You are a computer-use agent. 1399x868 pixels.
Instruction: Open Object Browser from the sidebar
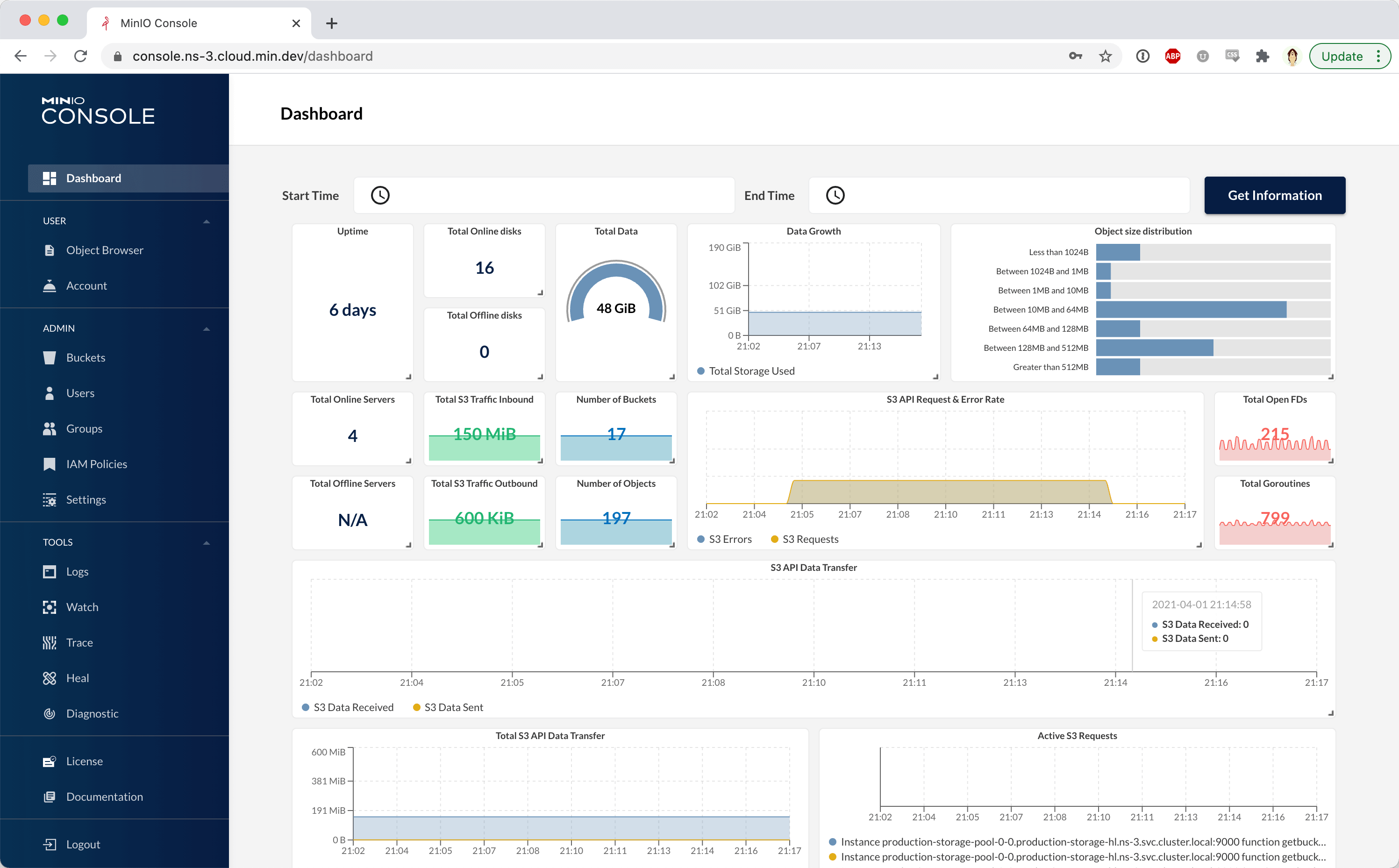105,250
